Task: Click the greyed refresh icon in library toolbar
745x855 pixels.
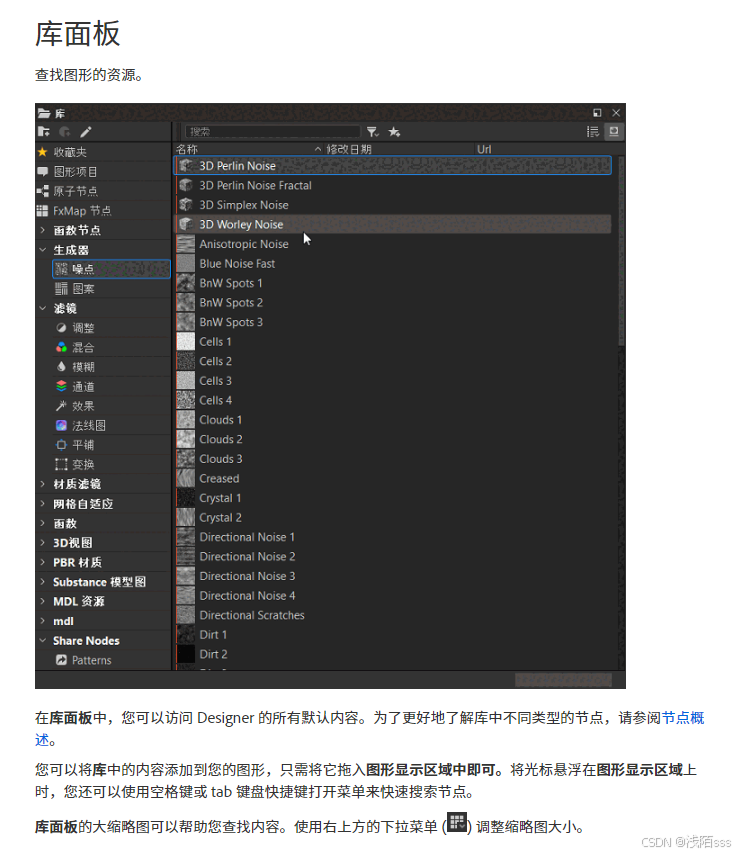Action: [65, 131]
